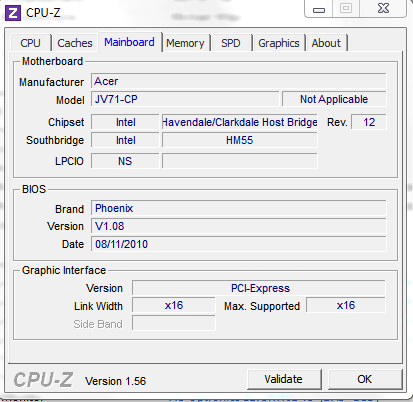The width and height of the screenshot is (413, 402).
Task: Click the Version 1.56 text
Action: pos(115,381)
